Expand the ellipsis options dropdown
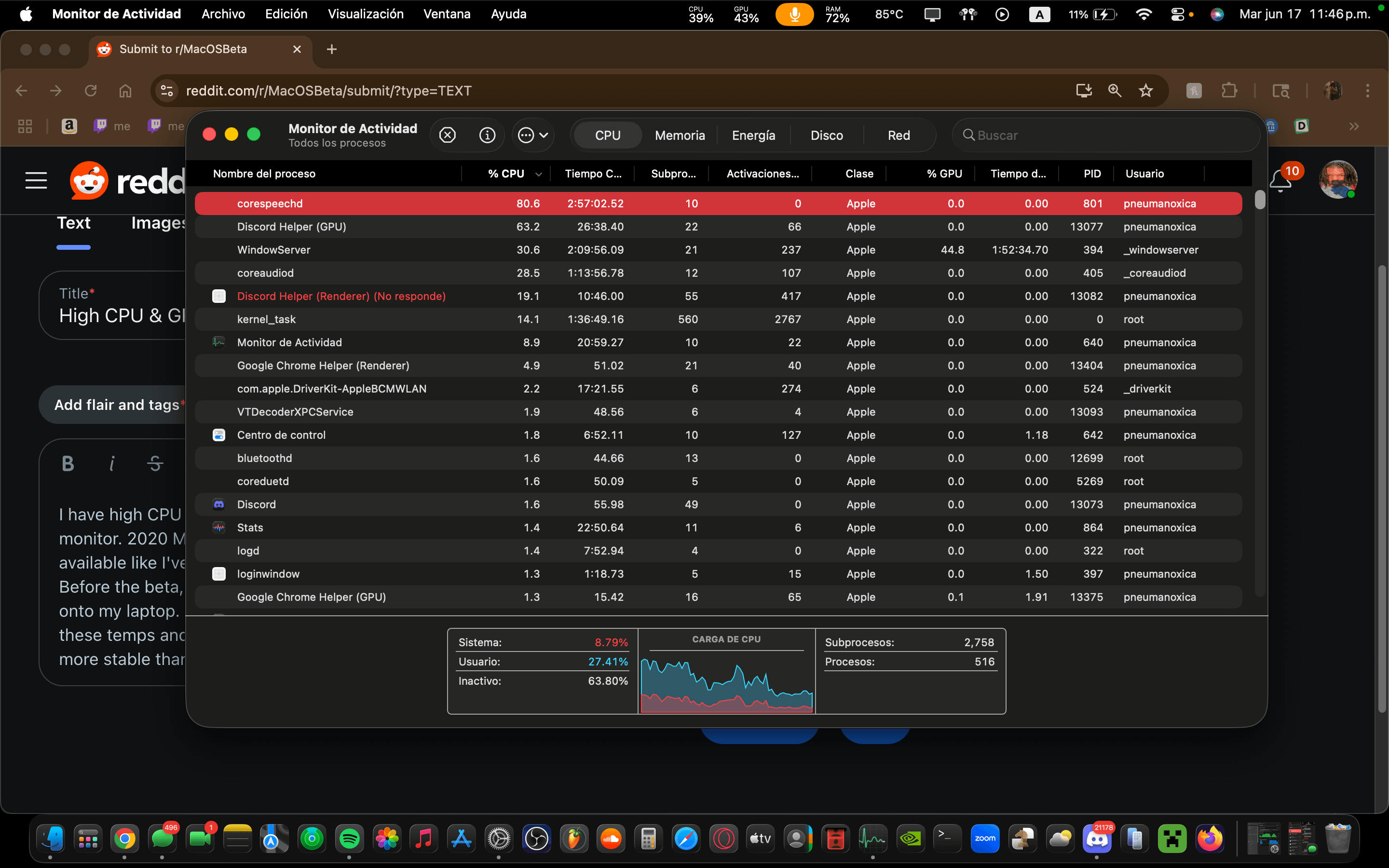The image size is (1389, 868). (x=533, y=135)
